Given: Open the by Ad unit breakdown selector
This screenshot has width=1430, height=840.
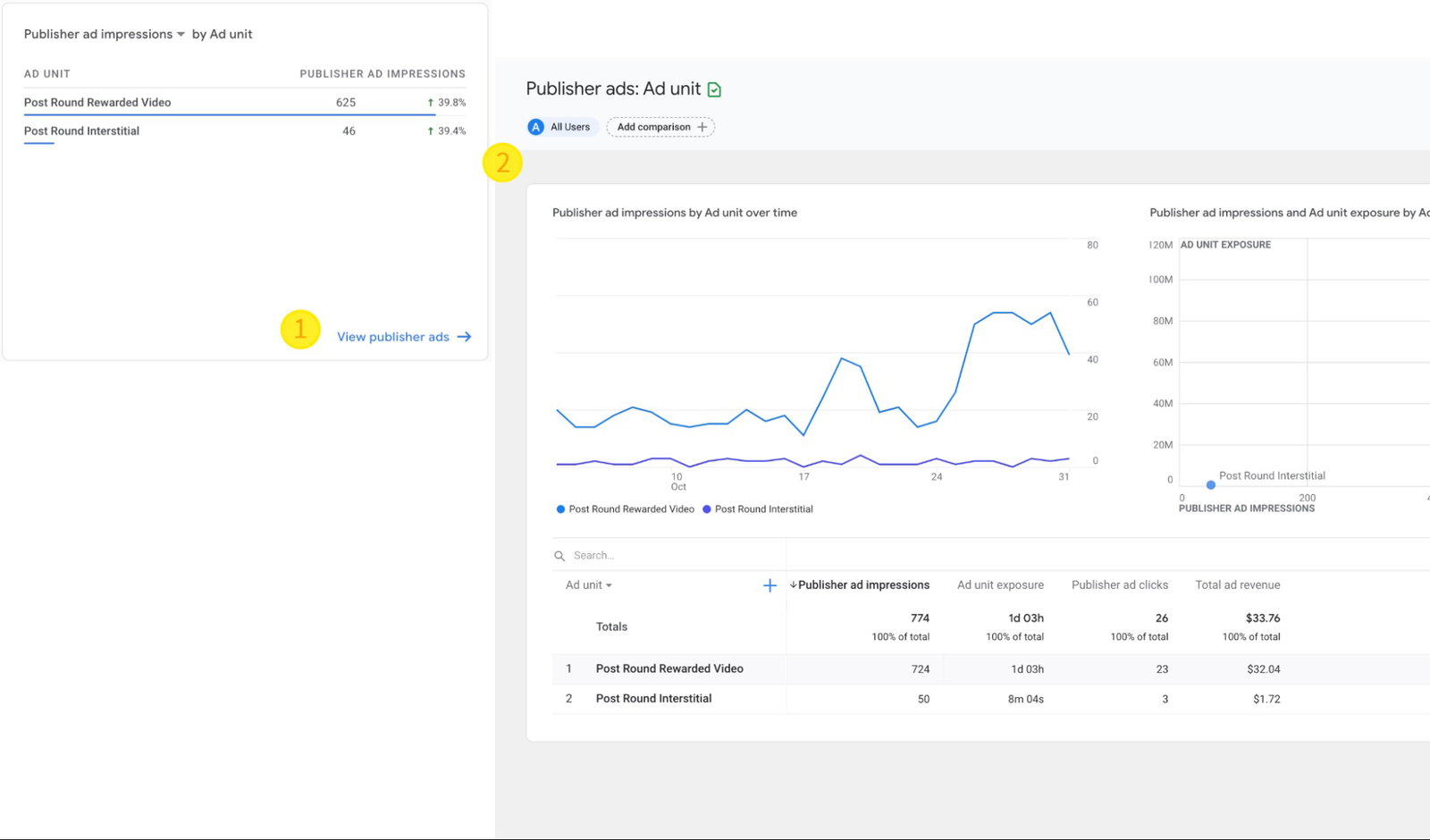Looking at the screenshot, I should pos(222,33).
